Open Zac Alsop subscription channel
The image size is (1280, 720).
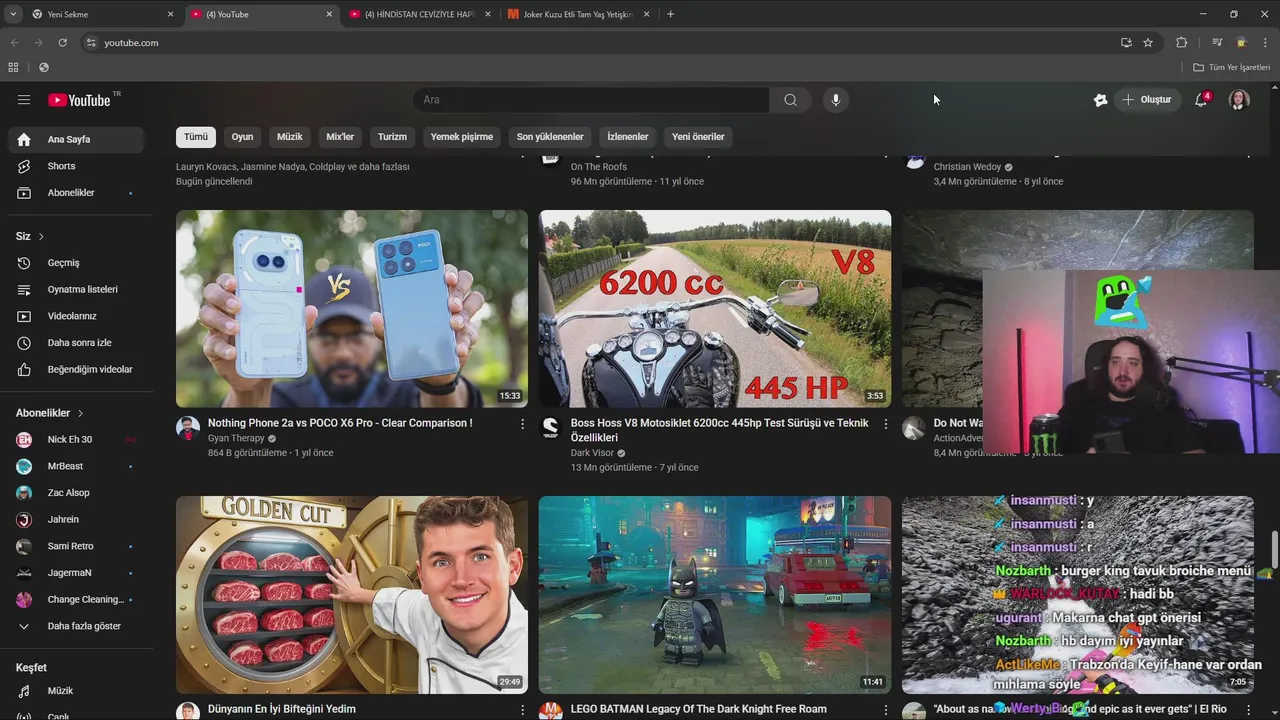(x=76, y=493)
